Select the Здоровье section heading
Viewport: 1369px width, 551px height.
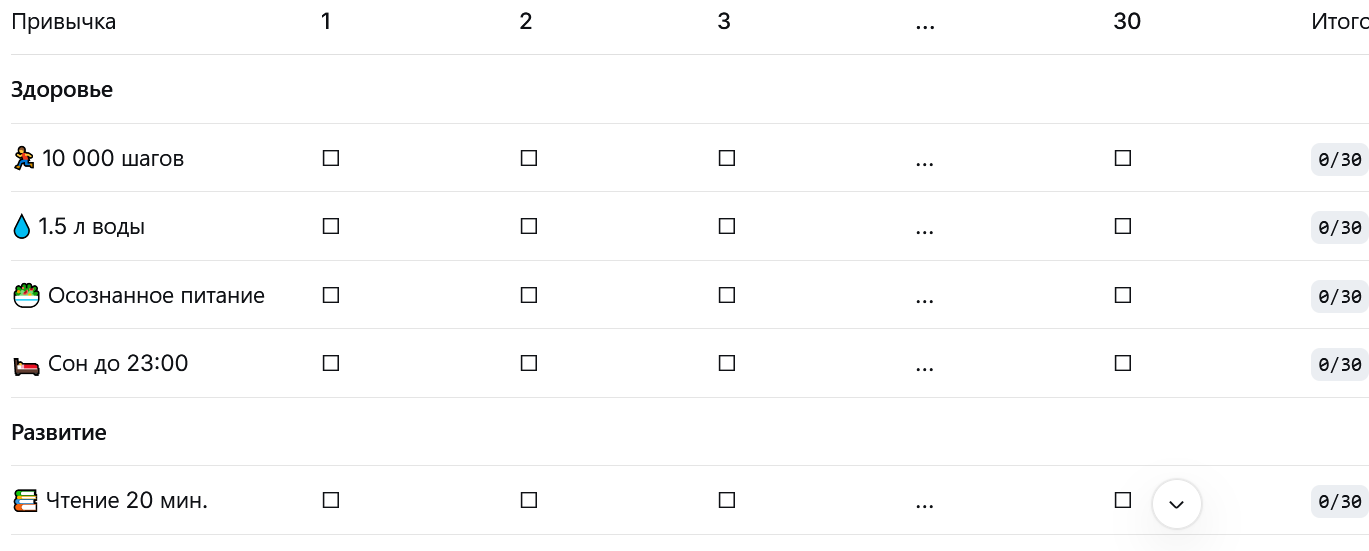(x=62, y=90)
